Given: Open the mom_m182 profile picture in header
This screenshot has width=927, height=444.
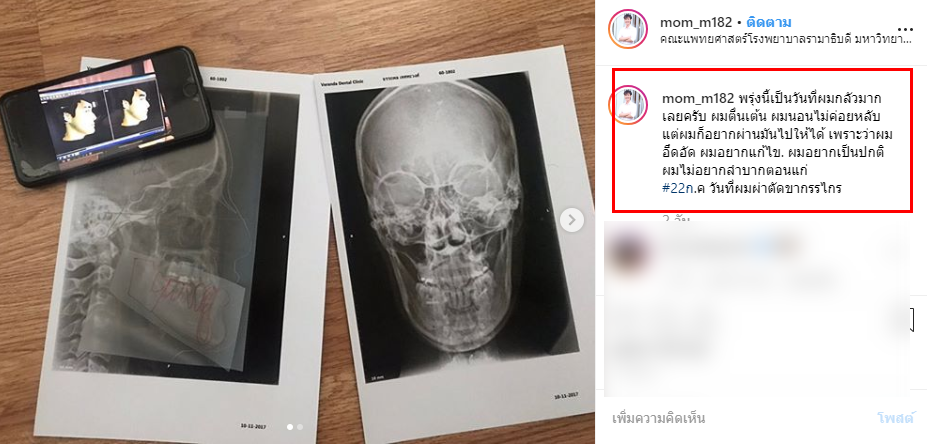Looking at the screenshot, I should point(628,28).
